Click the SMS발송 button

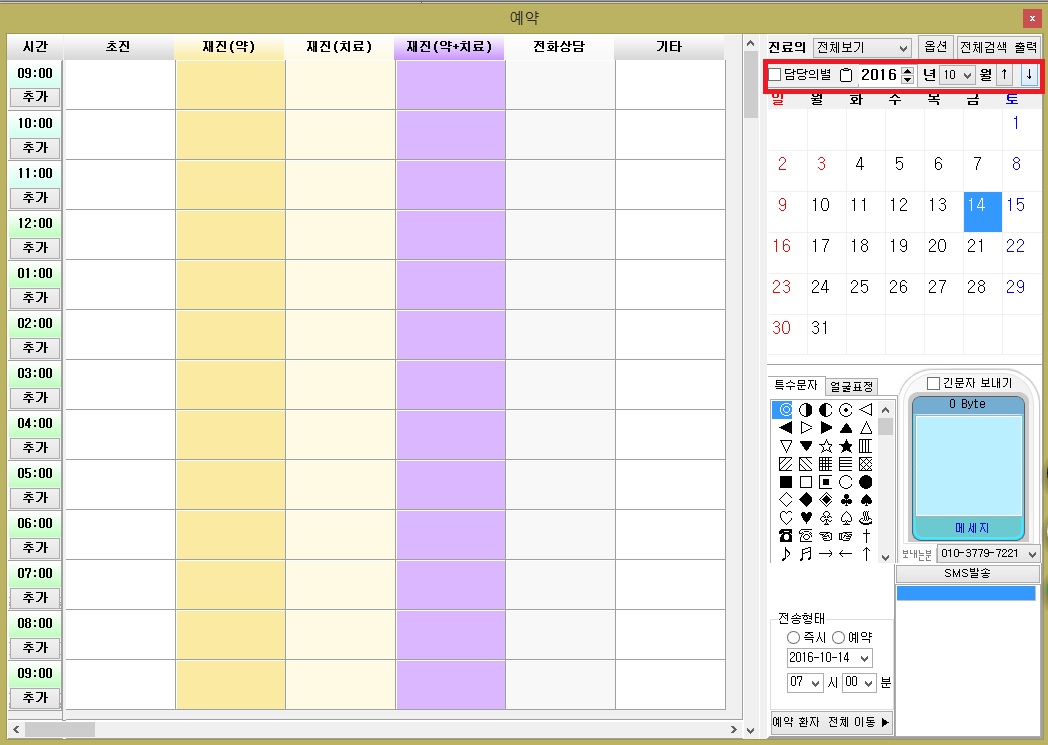(966, 574)
